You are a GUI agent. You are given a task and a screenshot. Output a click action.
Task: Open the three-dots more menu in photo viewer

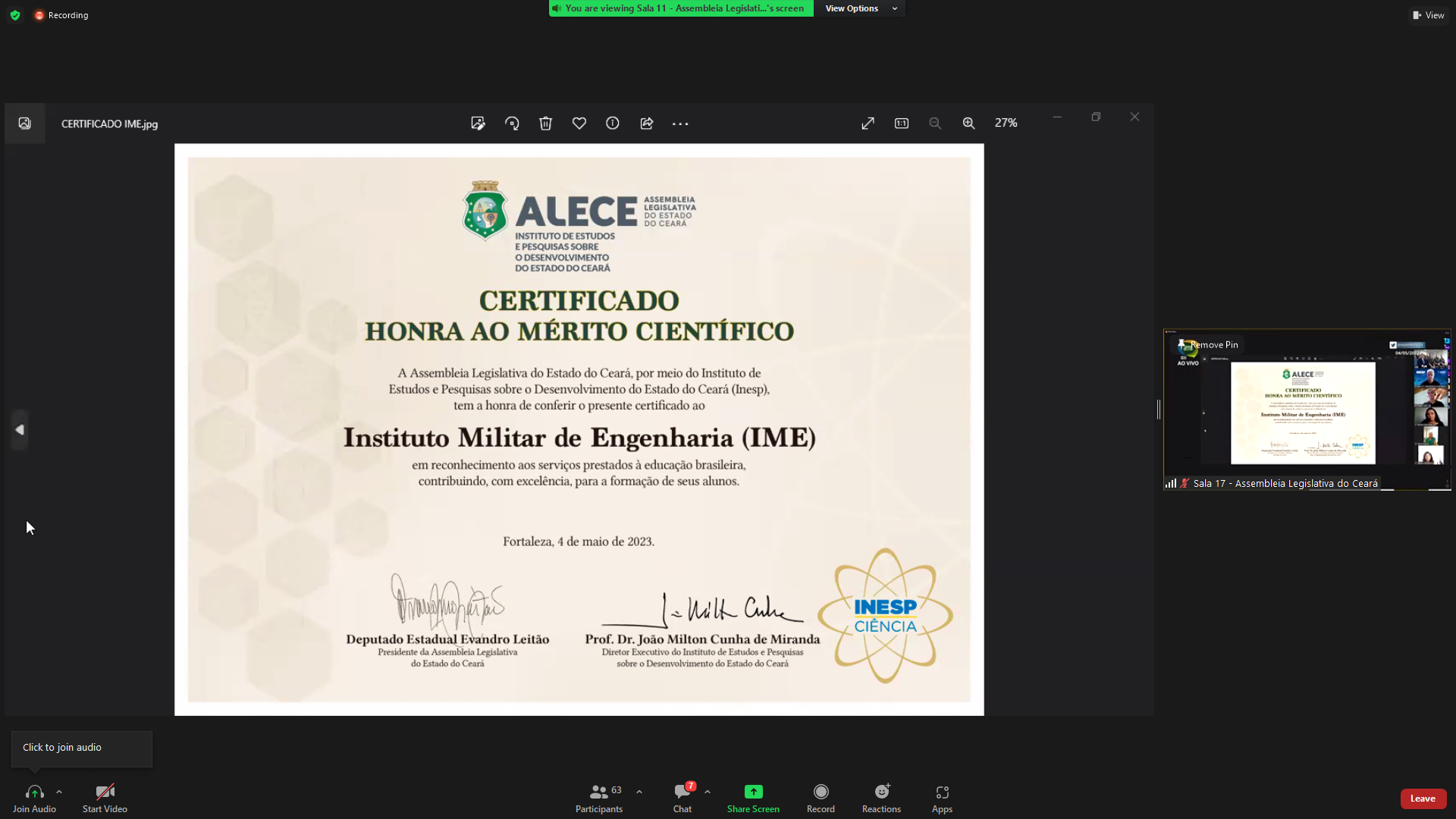click(680, 124)
